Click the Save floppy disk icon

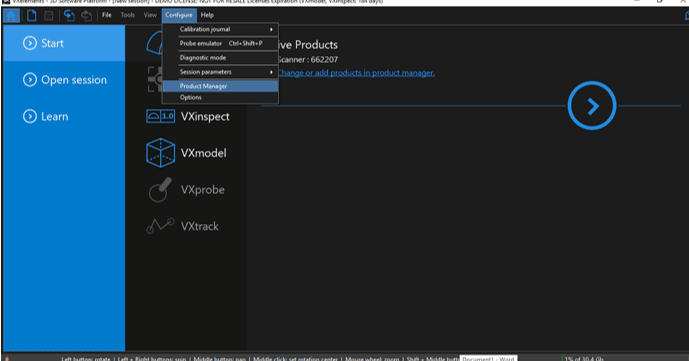49,16
